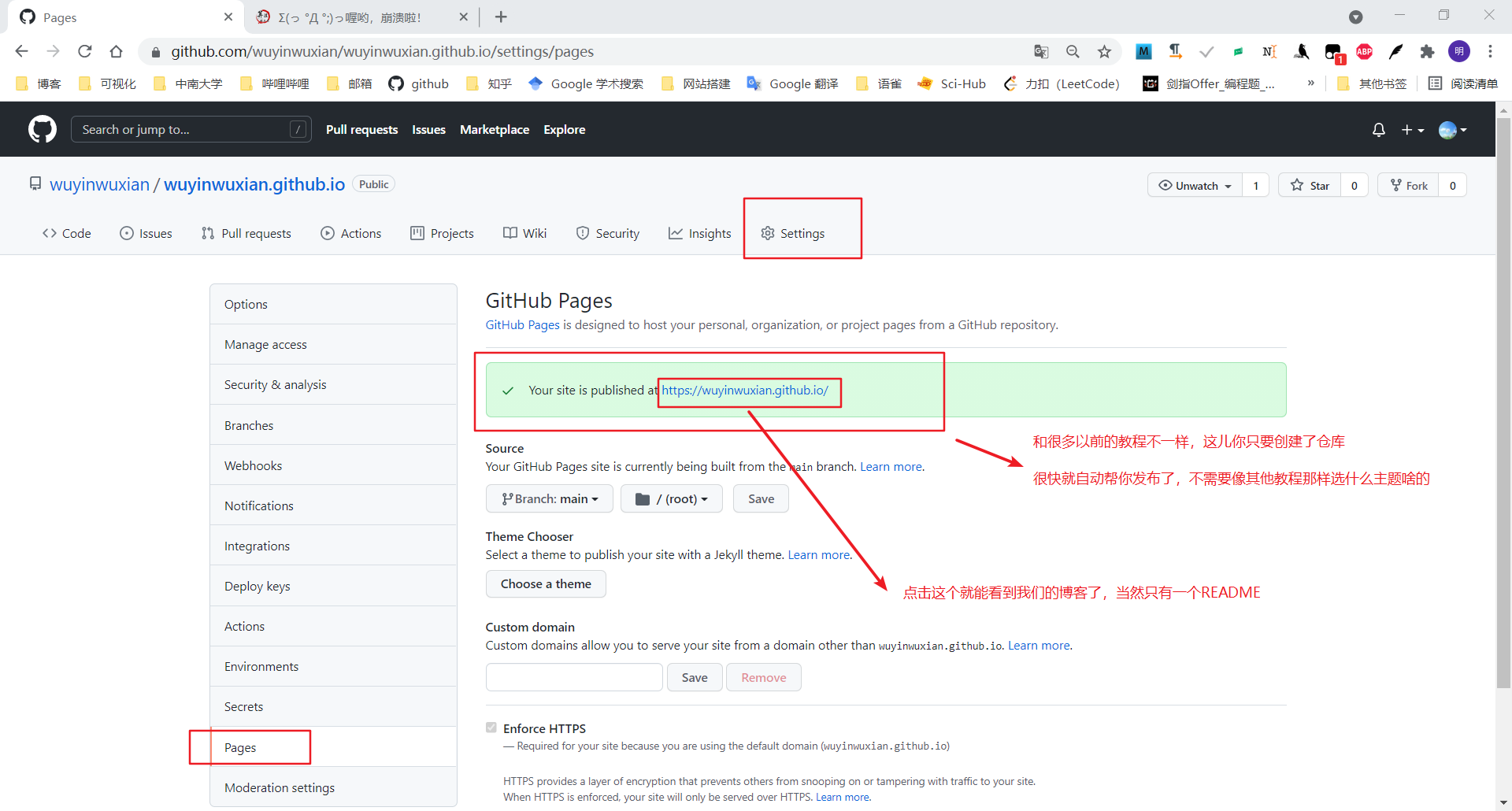Open the 阅读清单 reading list

point(1463,83)
